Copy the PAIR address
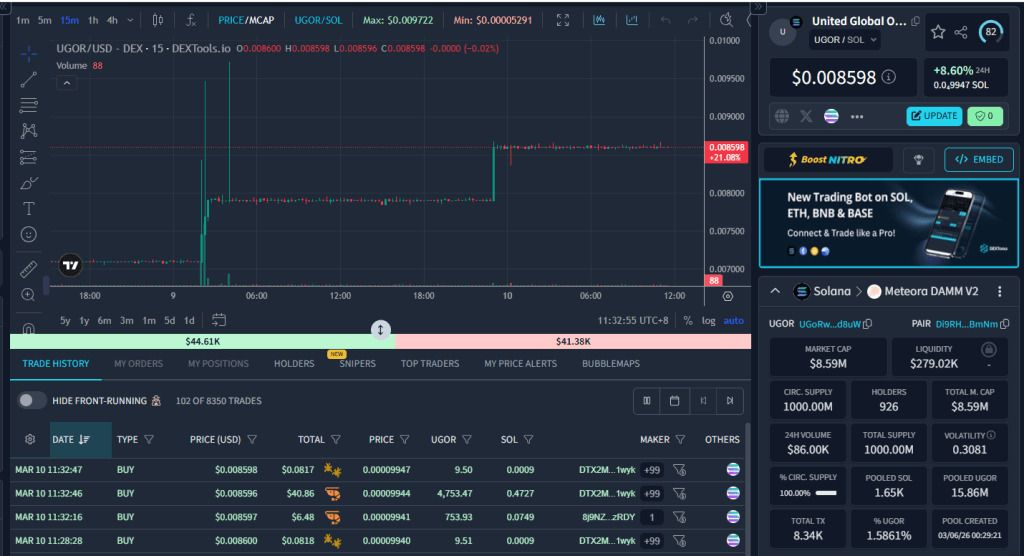The image size is (1024, 556). pyautogui.click(x=1004, y=324)
